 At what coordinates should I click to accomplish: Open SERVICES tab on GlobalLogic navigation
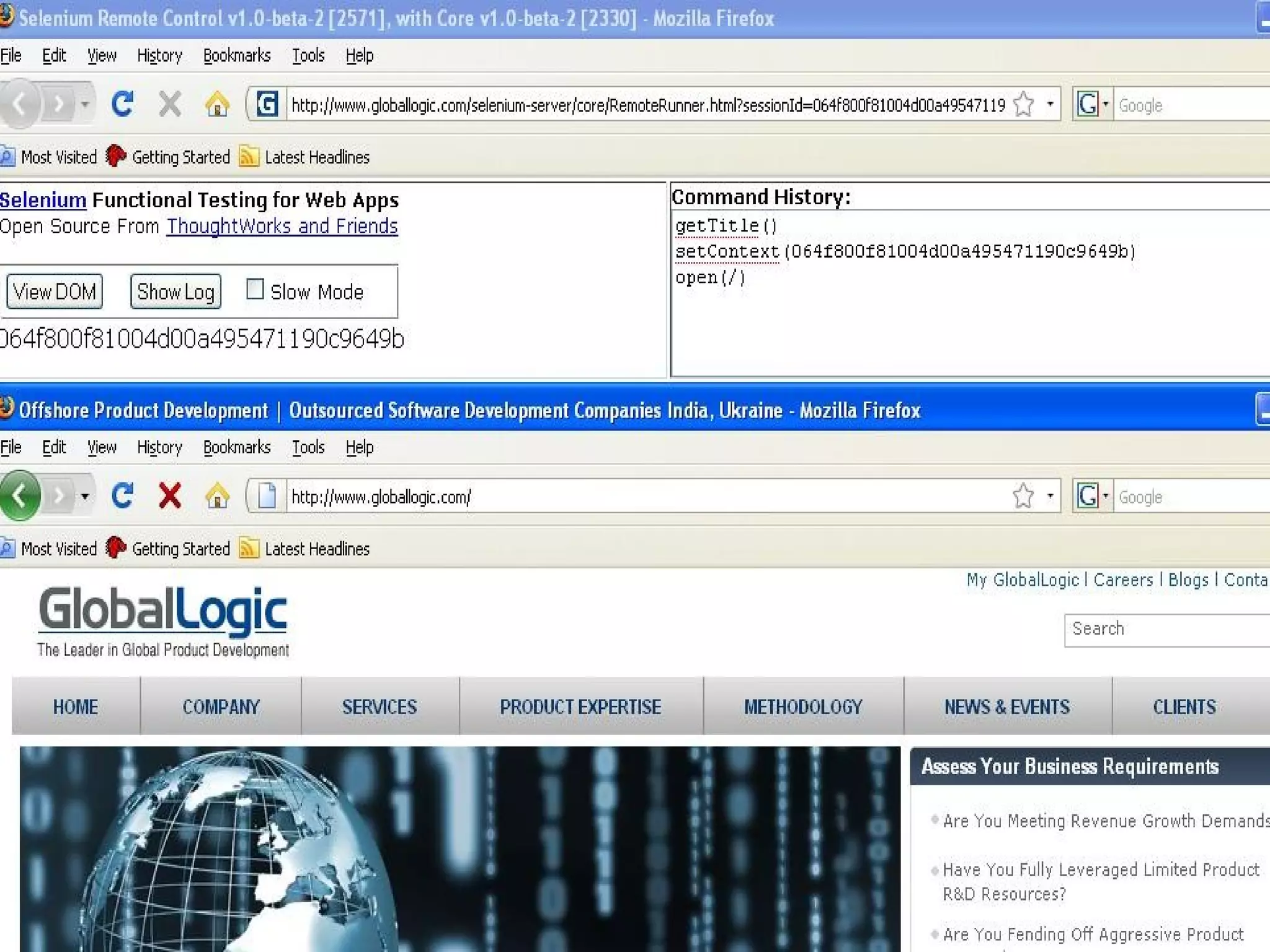pyautogui.click(x=380, y=707)
